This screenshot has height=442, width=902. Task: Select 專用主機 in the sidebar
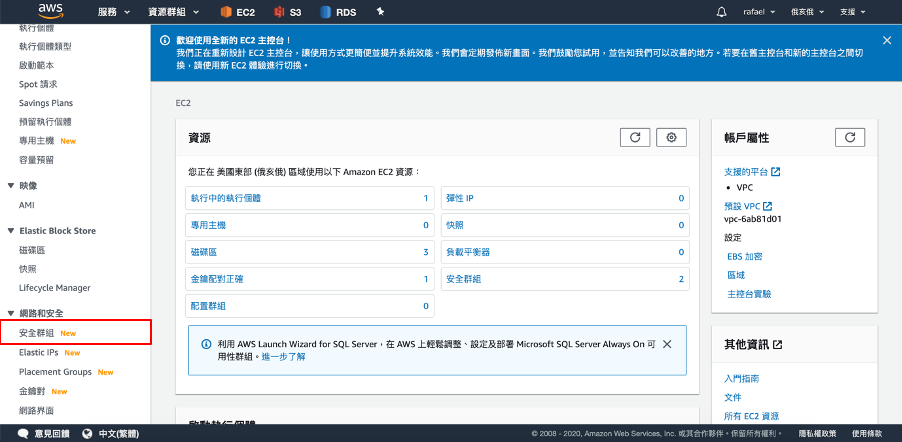click(36, 140)
